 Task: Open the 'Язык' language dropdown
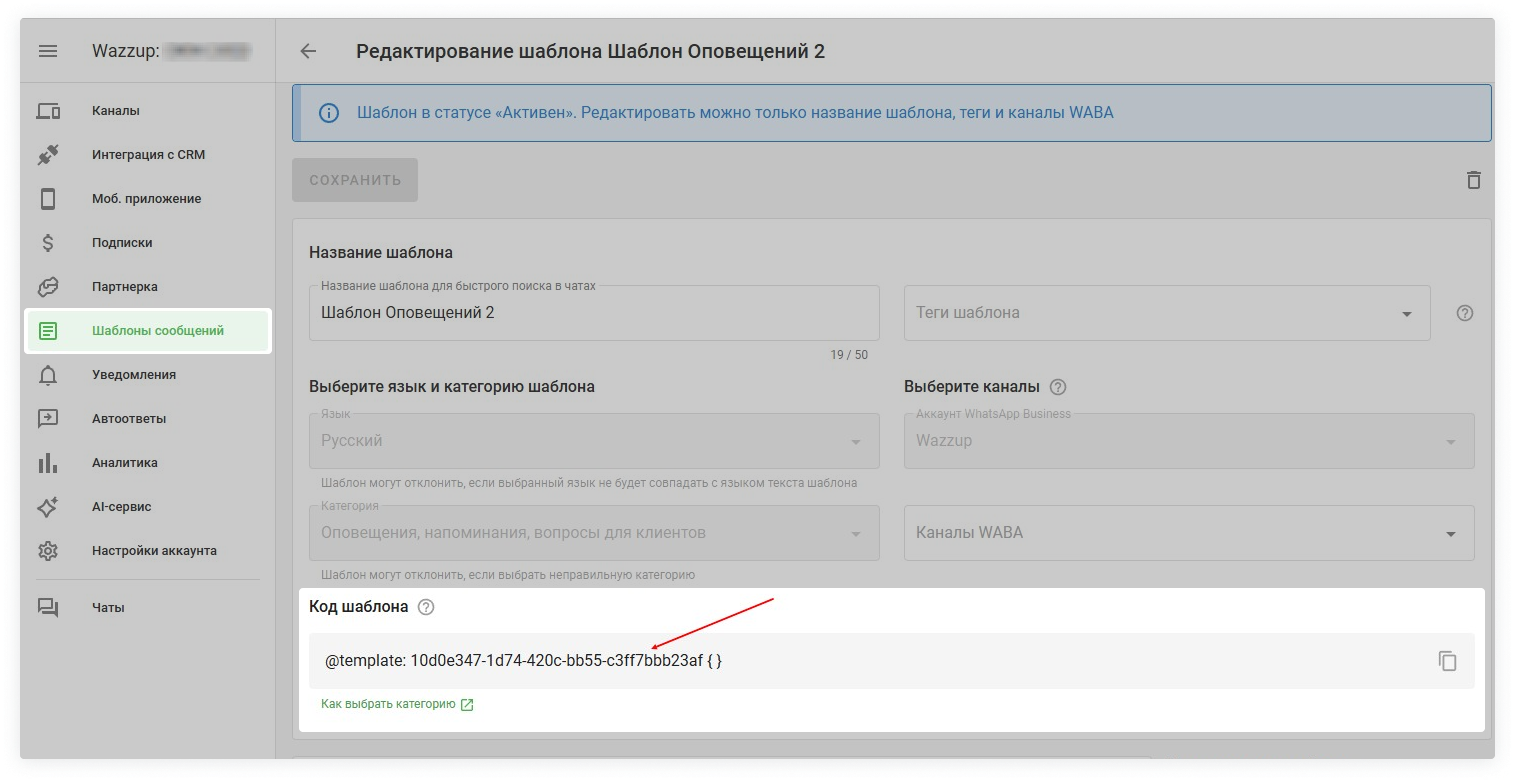coord(594,441)
